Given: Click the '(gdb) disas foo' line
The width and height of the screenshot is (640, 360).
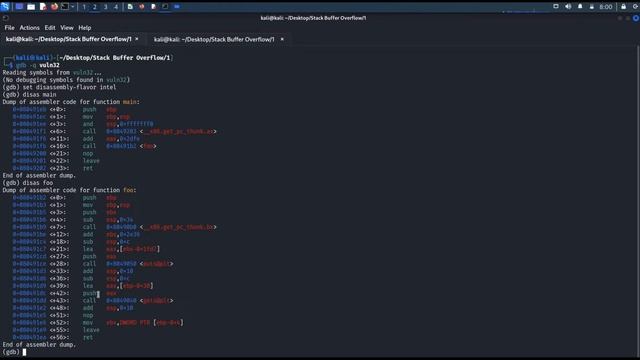Looking at the screenshot, I should click(28, 182).
